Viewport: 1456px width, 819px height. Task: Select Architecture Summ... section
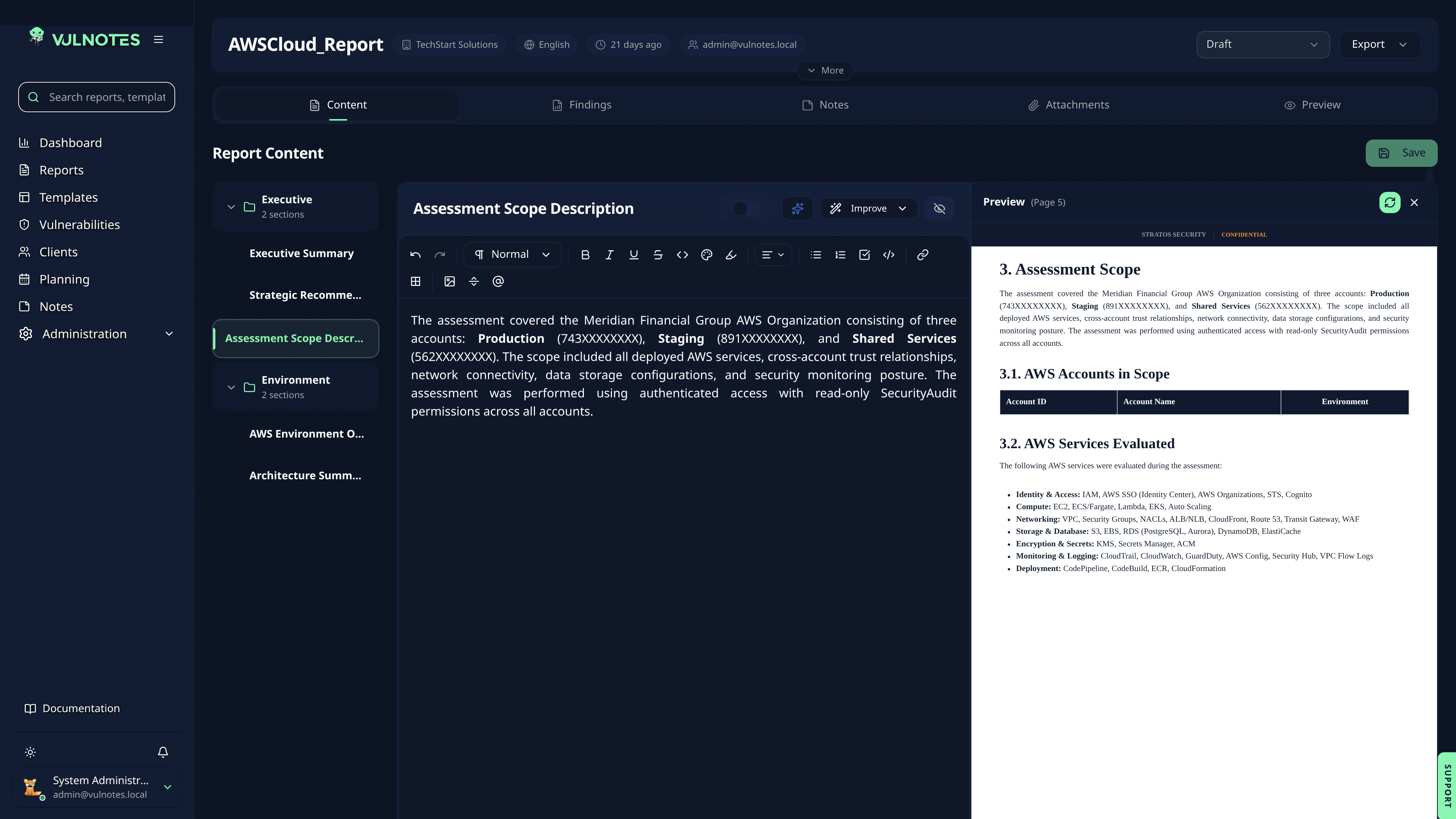304,476
